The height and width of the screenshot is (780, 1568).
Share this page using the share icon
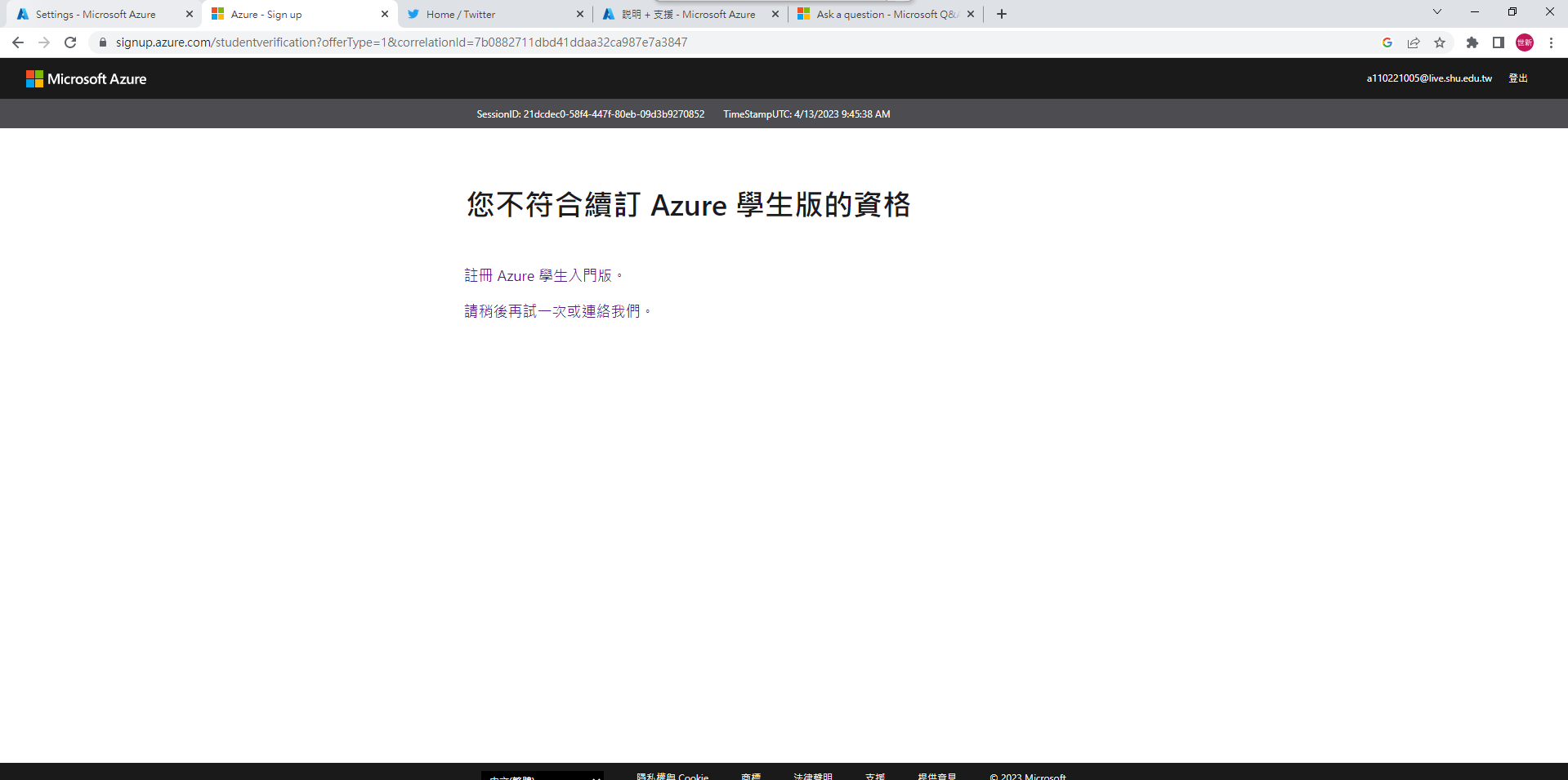(1414, 42)
